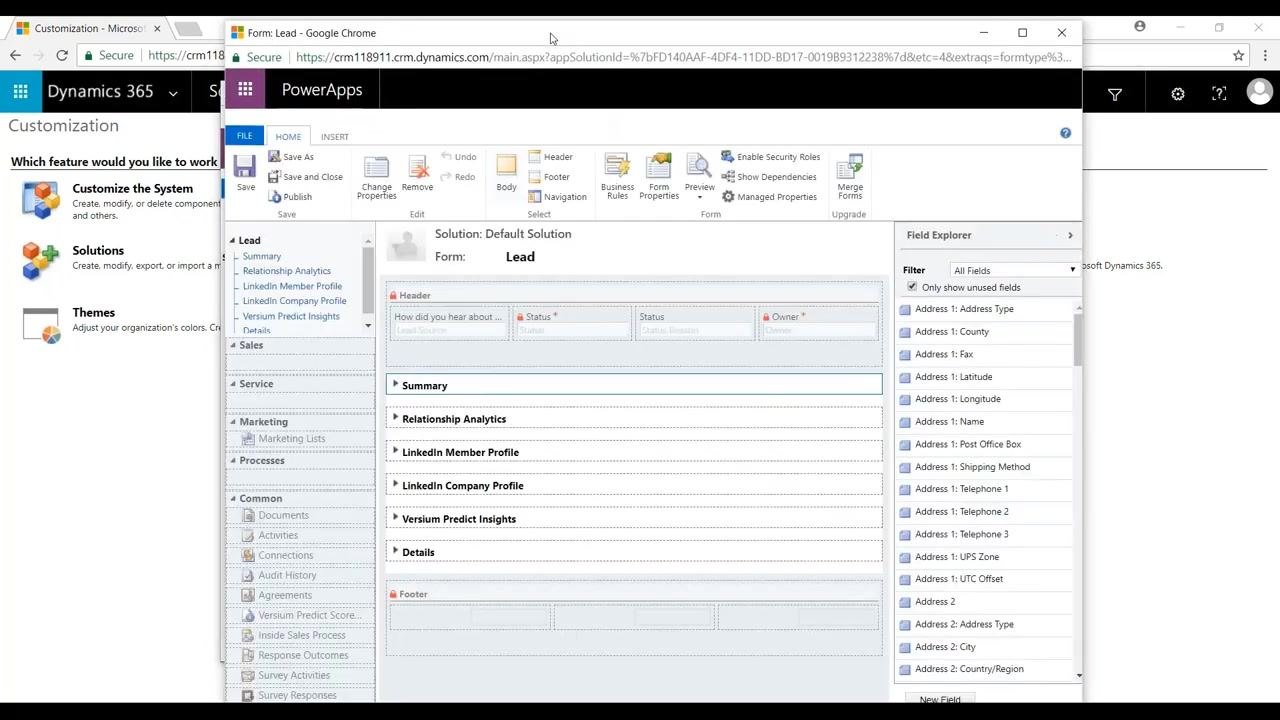Select Address 1: County field
1280x720 pixels.
click(952, 331)
